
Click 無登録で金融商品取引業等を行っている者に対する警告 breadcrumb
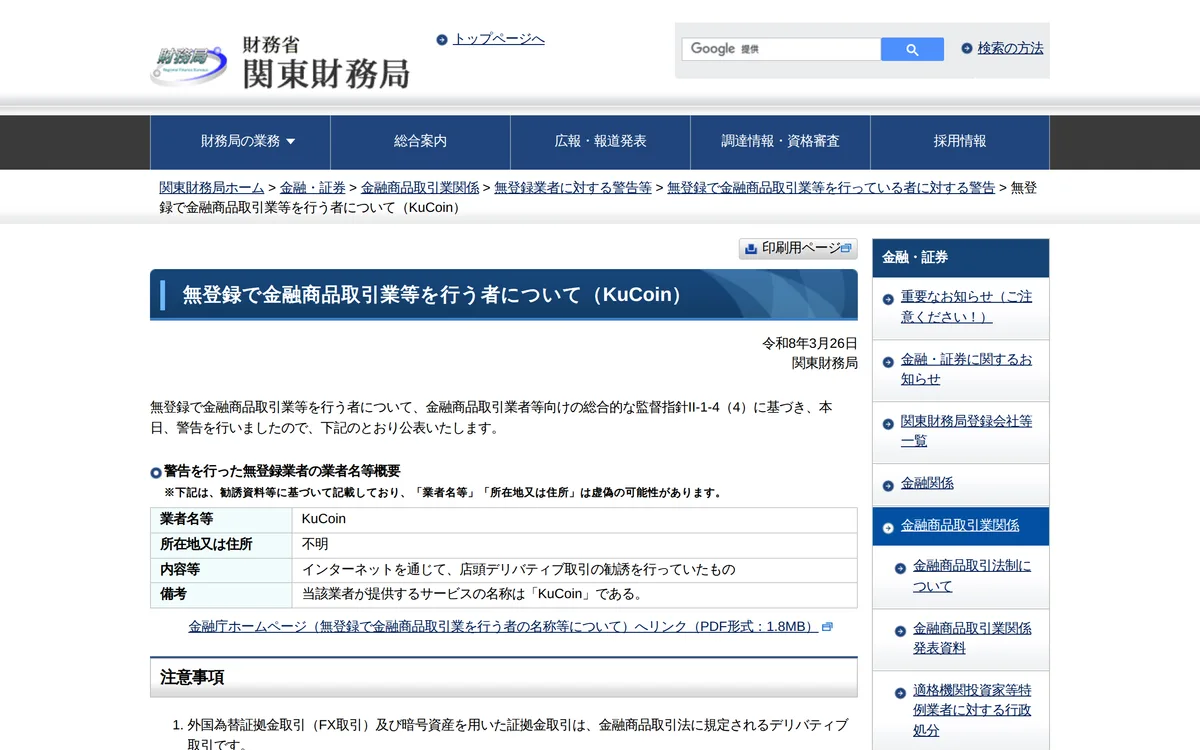[831, 188]
